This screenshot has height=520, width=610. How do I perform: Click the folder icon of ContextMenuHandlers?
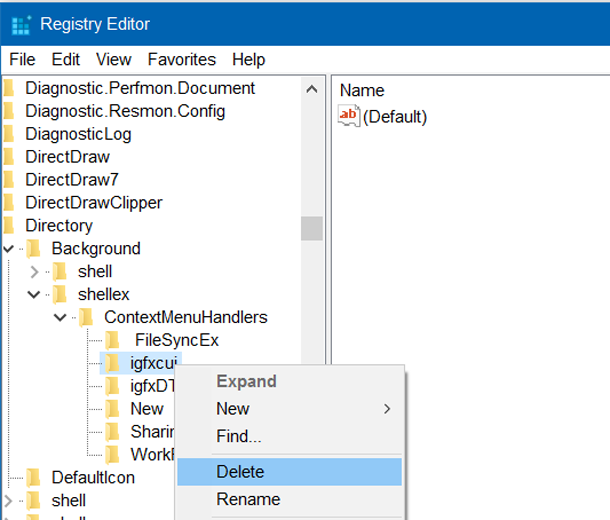[x=86, y=318]
